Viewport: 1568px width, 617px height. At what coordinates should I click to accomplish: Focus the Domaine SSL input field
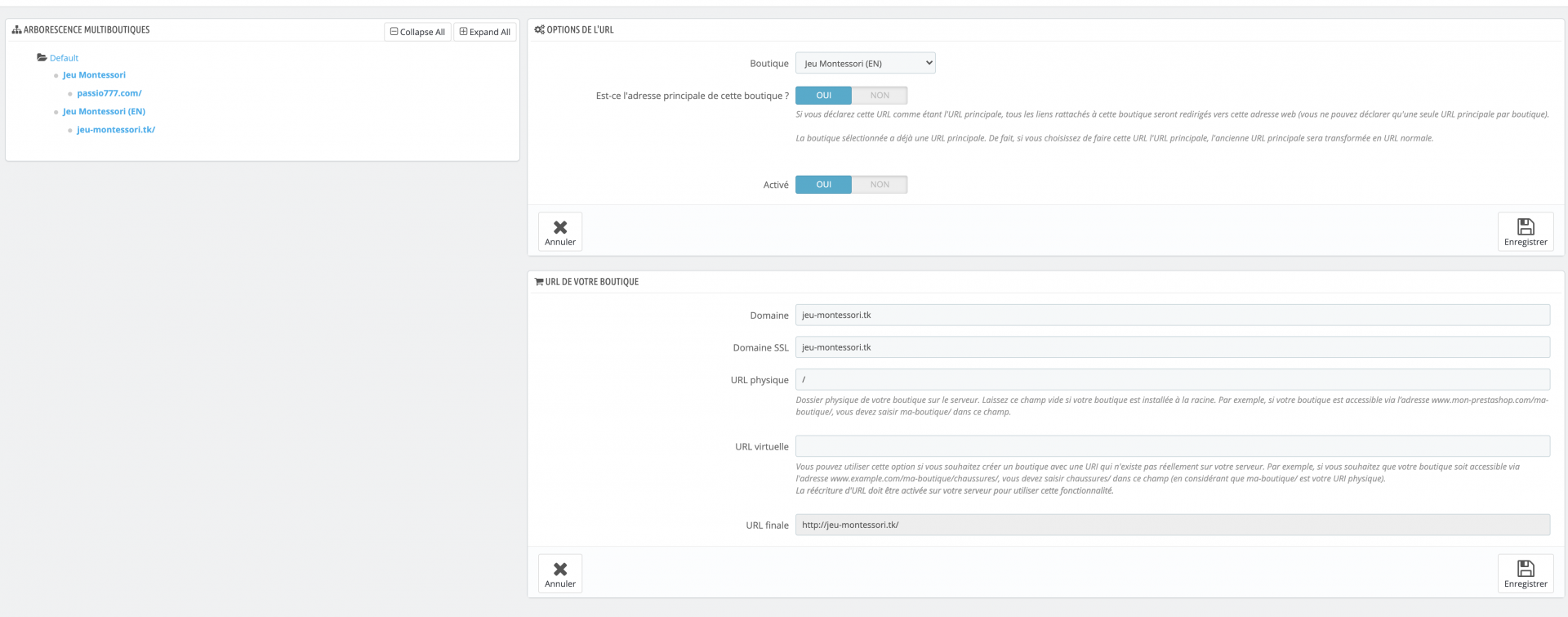[x=1173, y=347]
